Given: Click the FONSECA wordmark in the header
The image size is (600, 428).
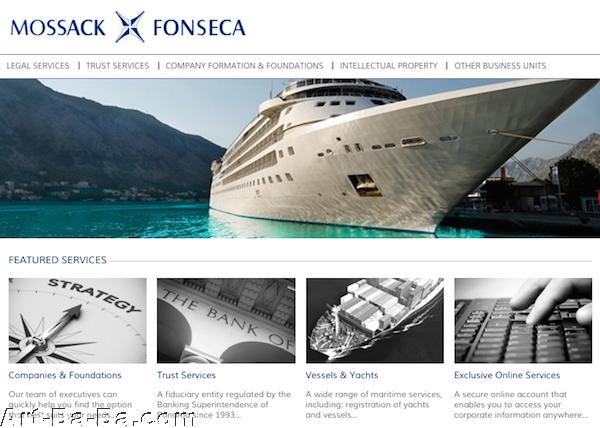Looking at the screenshot, I should coord(199,28).
